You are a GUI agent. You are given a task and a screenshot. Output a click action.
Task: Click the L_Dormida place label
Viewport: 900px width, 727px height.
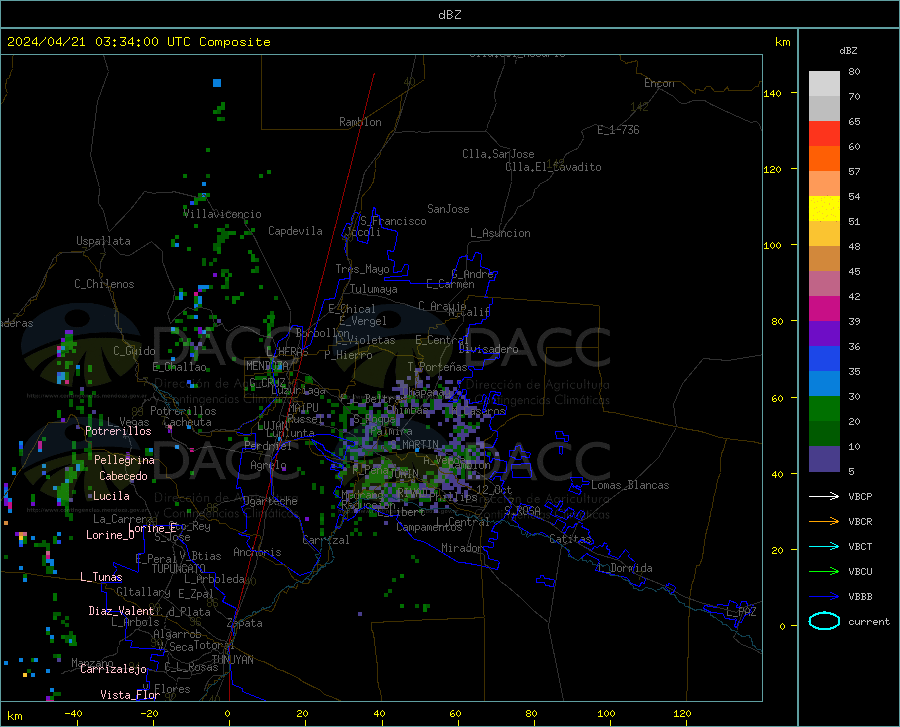(x=624, y=568)
